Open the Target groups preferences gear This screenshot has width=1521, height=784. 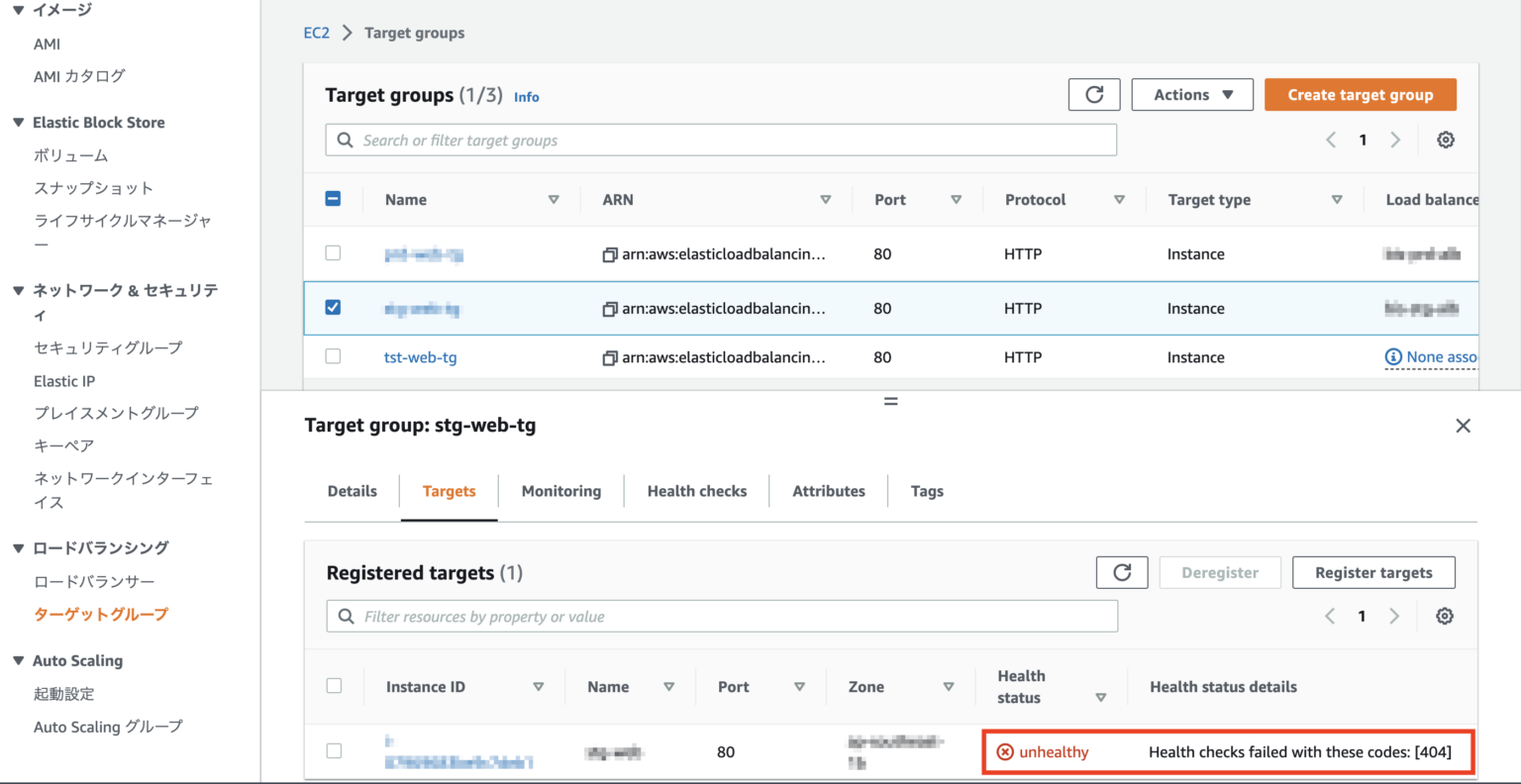[x=1446, y=140]
